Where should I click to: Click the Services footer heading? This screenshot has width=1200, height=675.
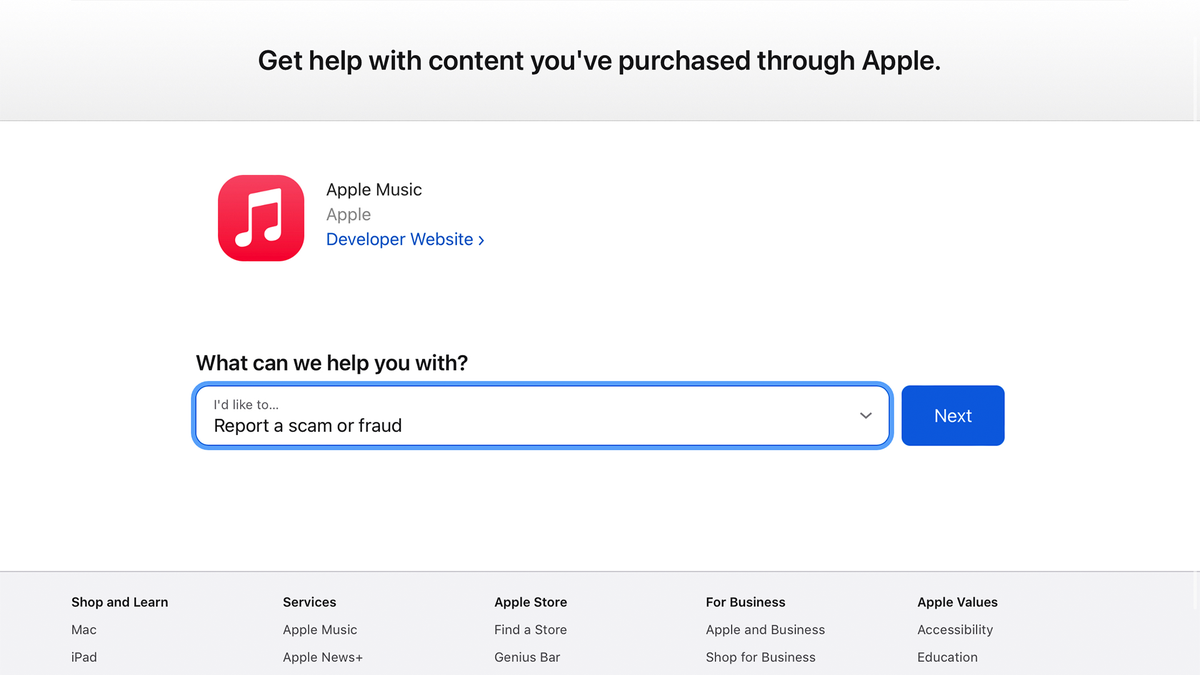309,602
